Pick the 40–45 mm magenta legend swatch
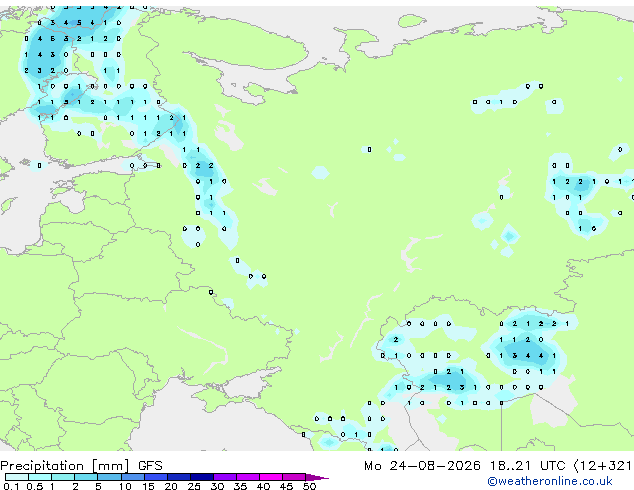 [271, 477]
